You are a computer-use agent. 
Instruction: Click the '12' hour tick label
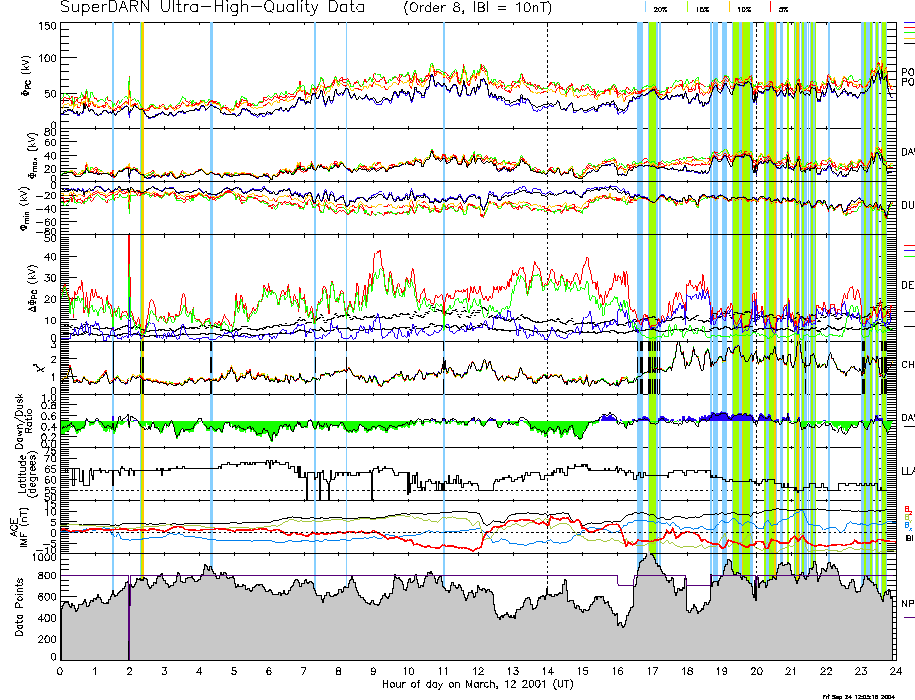478,671
